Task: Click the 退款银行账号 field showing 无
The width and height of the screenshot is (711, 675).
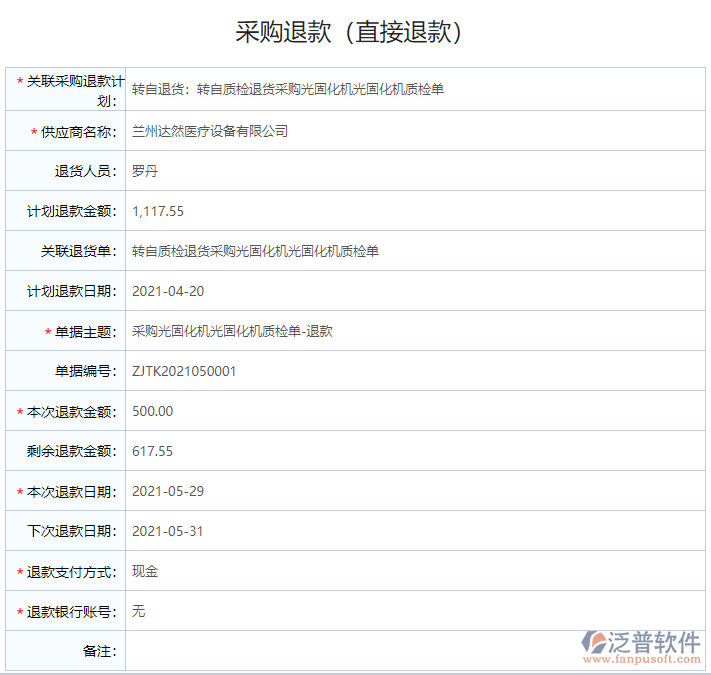Action: pyautogui.click(x=139, y=611)
